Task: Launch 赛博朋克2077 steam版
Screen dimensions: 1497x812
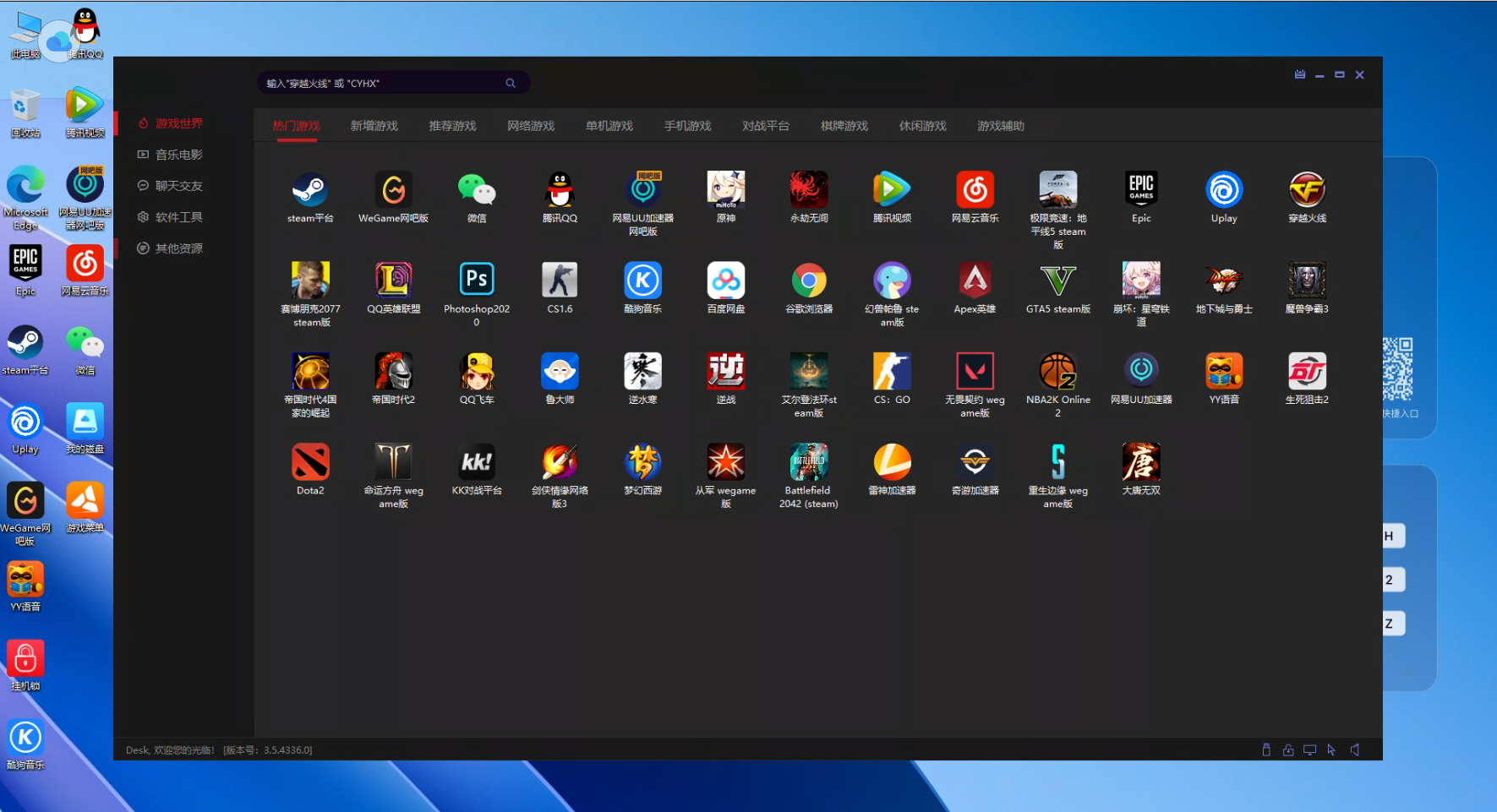Action: tap(310, 281)
